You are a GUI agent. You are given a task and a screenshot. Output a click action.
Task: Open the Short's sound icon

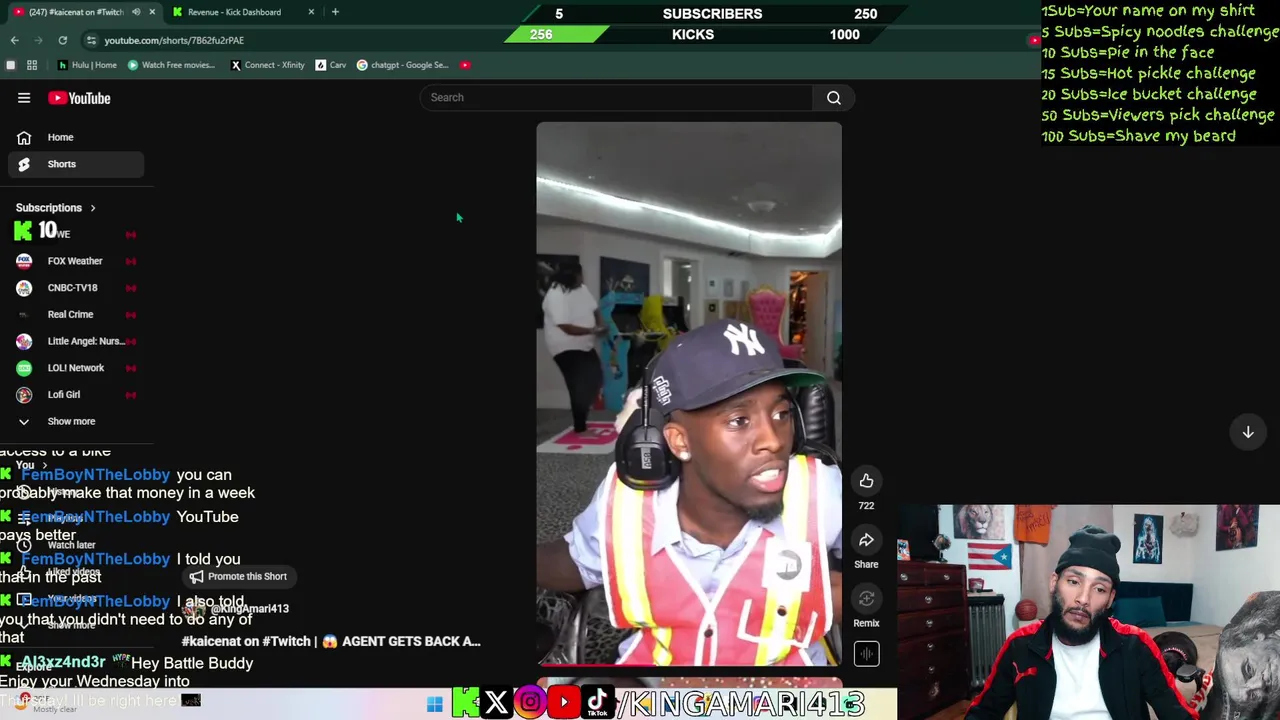tap(866, 654)
